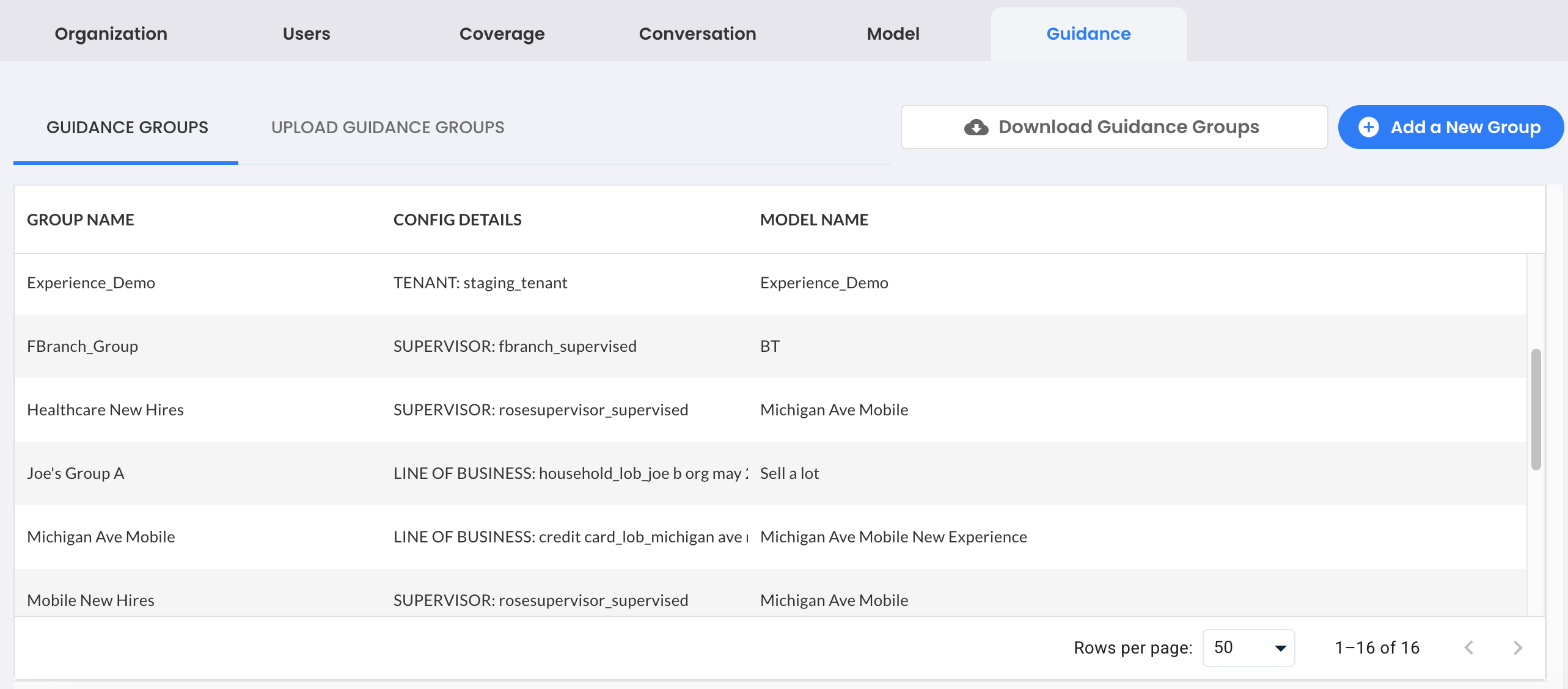Open the Conversation tab

click(x=697, y=34)
